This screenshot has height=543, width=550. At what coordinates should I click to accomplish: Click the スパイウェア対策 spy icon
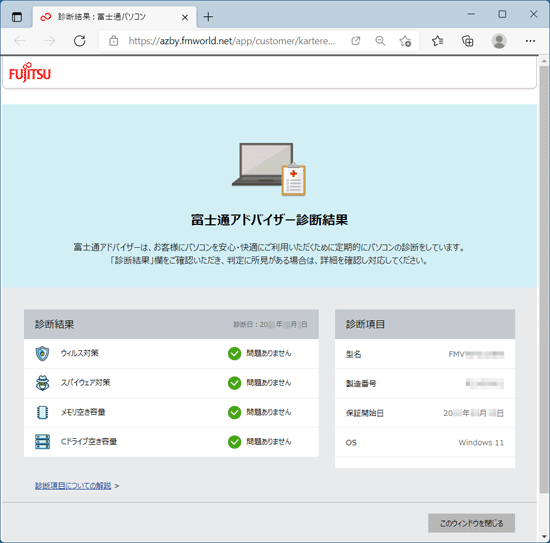[x=42, y=383]
